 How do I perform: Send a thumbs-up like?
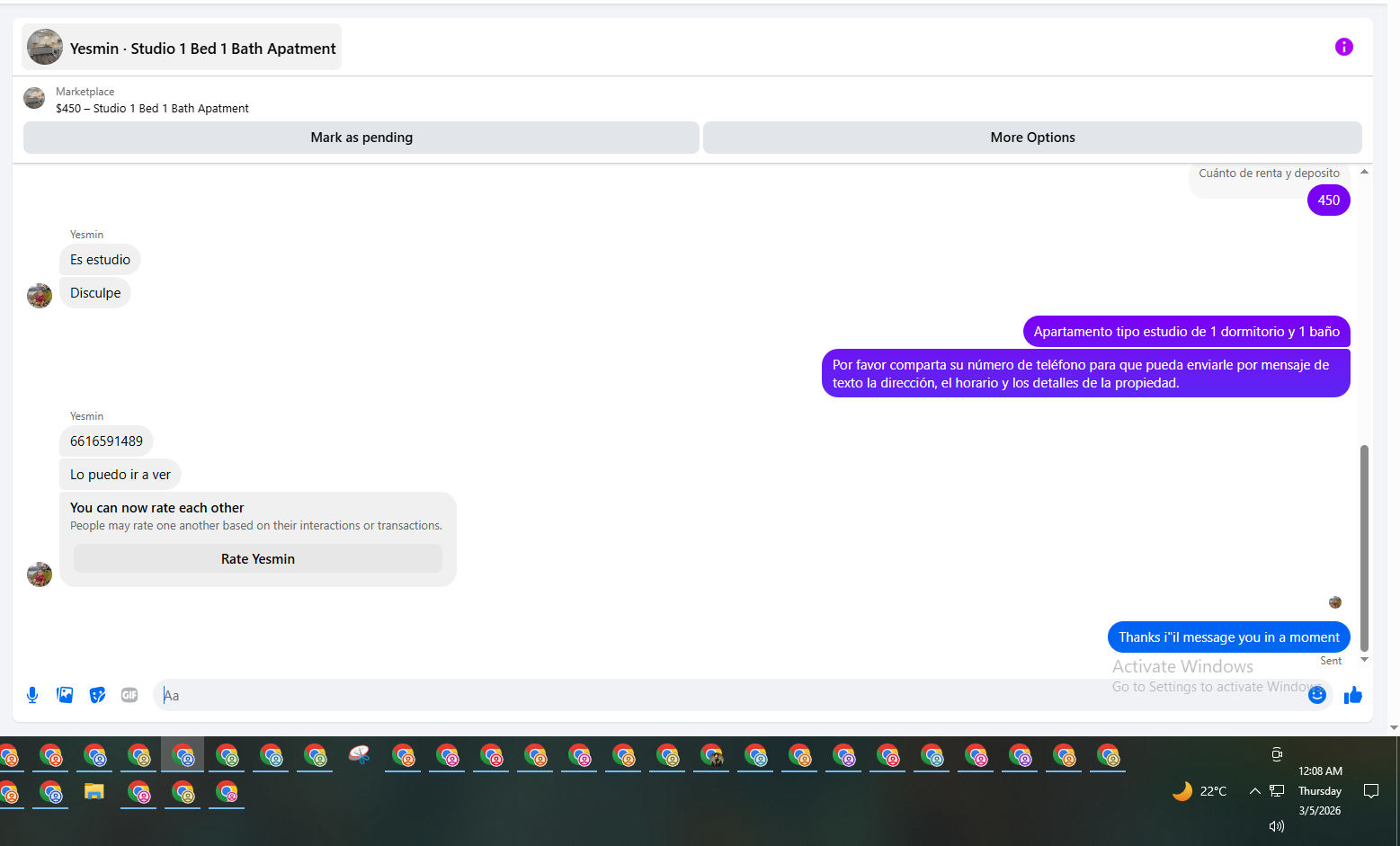(x=1353, y=695)
